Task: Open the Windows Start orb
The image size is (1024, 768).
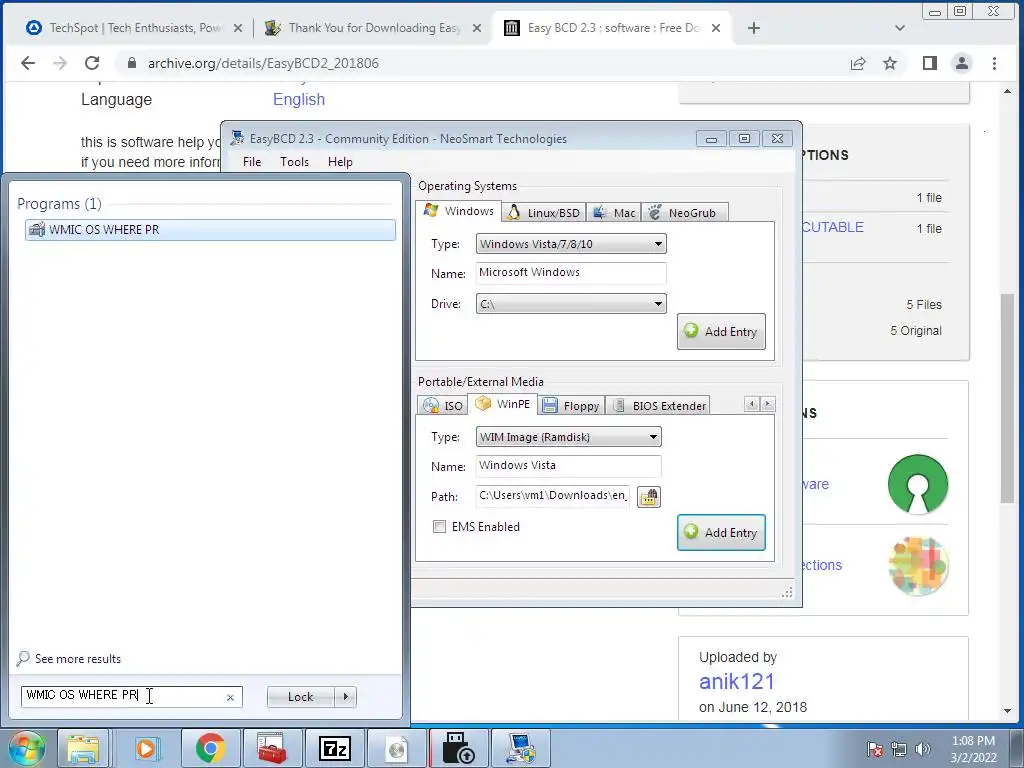Action: click(x=26, y=748)
